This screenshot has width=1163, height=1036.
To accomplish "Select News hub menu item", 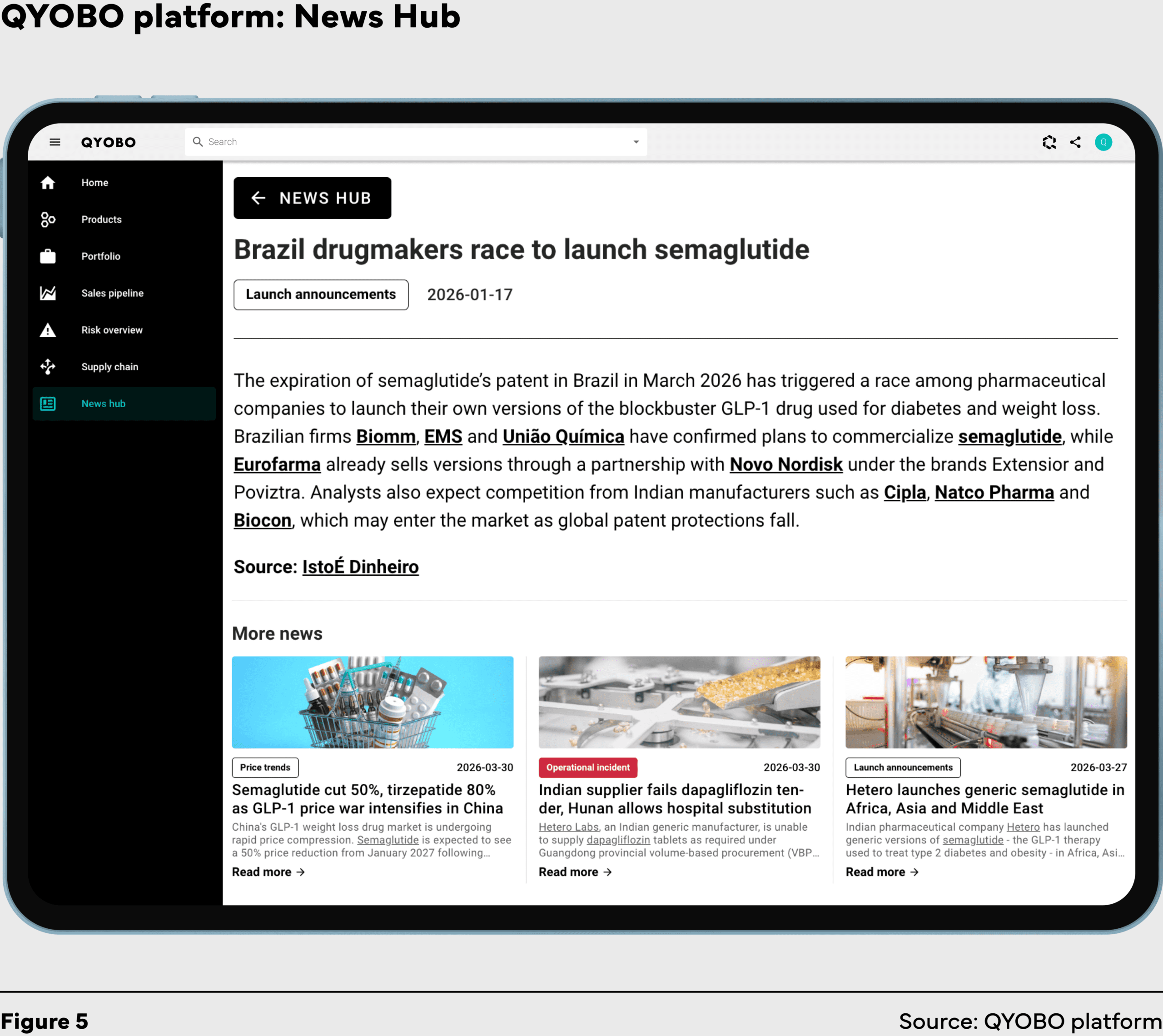I will pyautogui.click(x=103, y=403).
